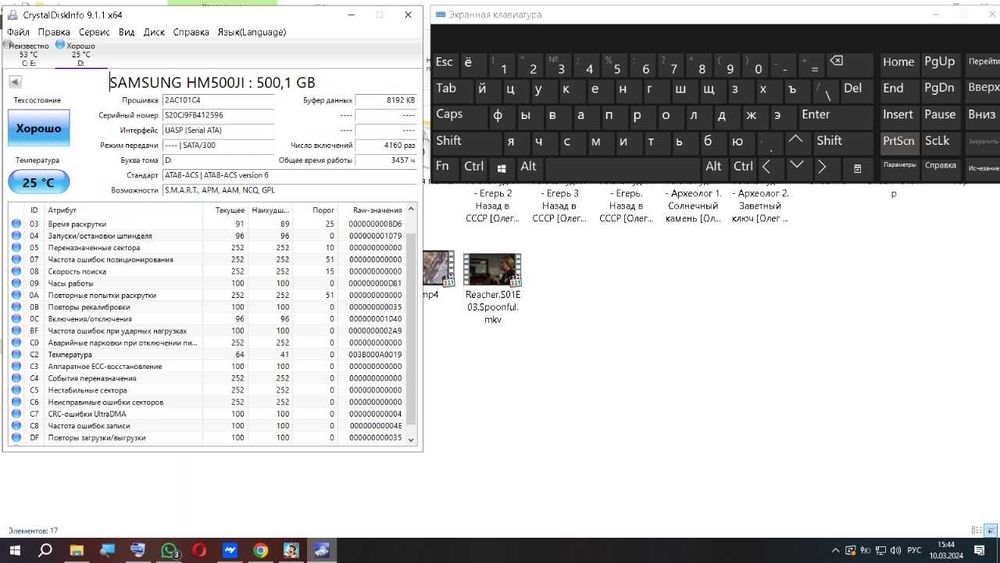Click the Прошивка field 2AC101C4
The height and width of the screenshot is (563, 1000).
coord(218,100)
